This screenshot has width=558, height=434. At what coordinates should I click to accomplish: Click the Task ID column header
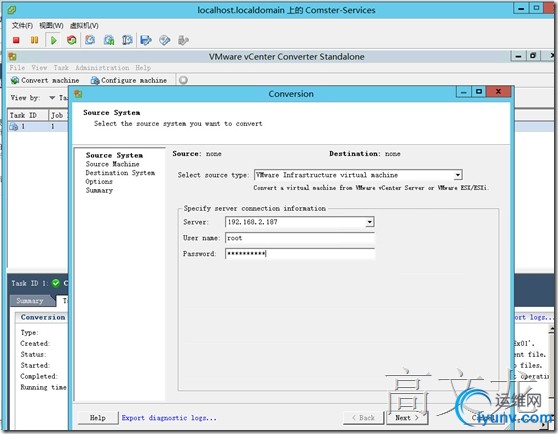28,115
